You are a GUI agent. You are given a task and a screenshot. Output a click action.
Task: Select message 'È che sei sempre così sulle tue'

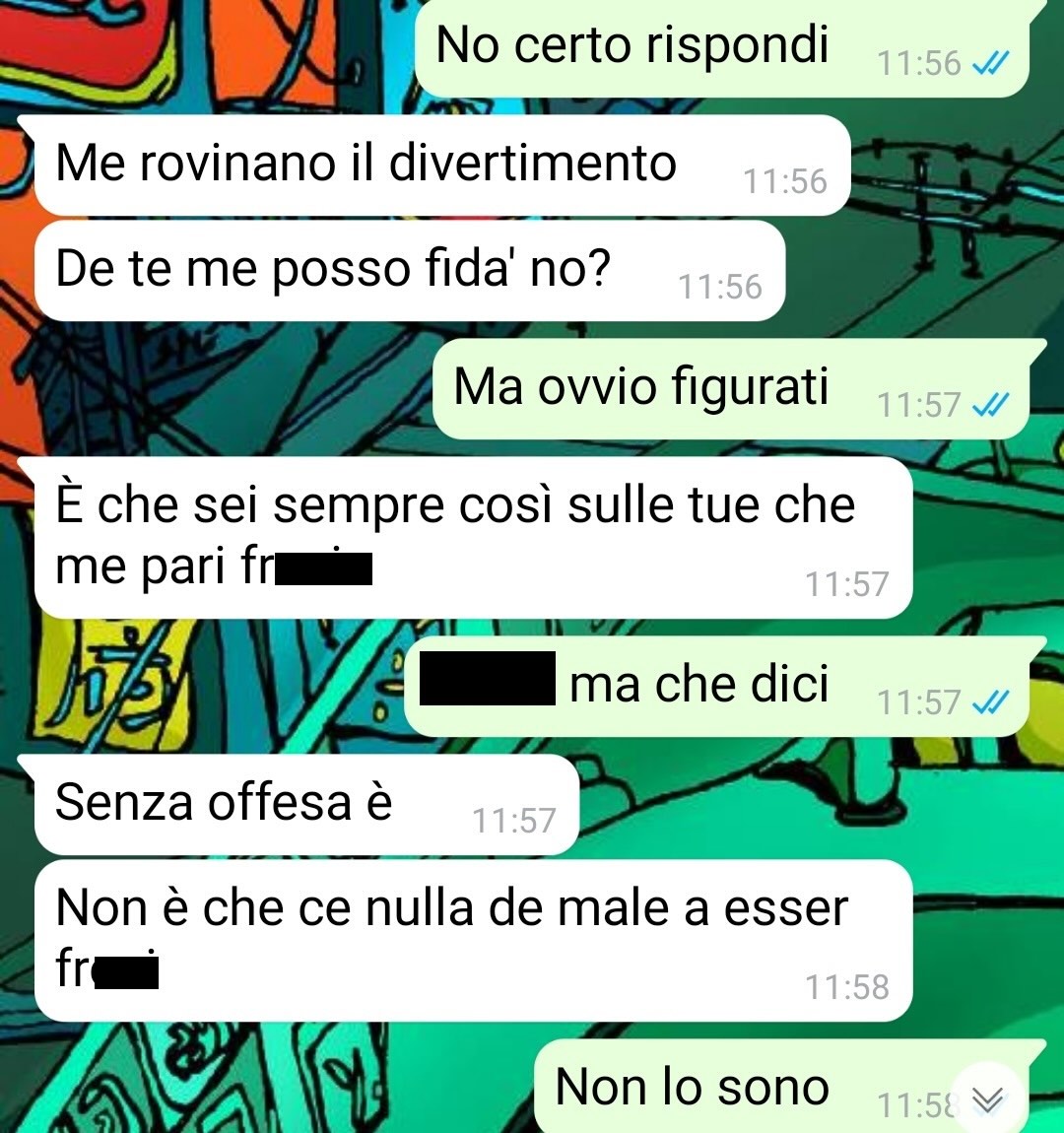pos(473,537)
